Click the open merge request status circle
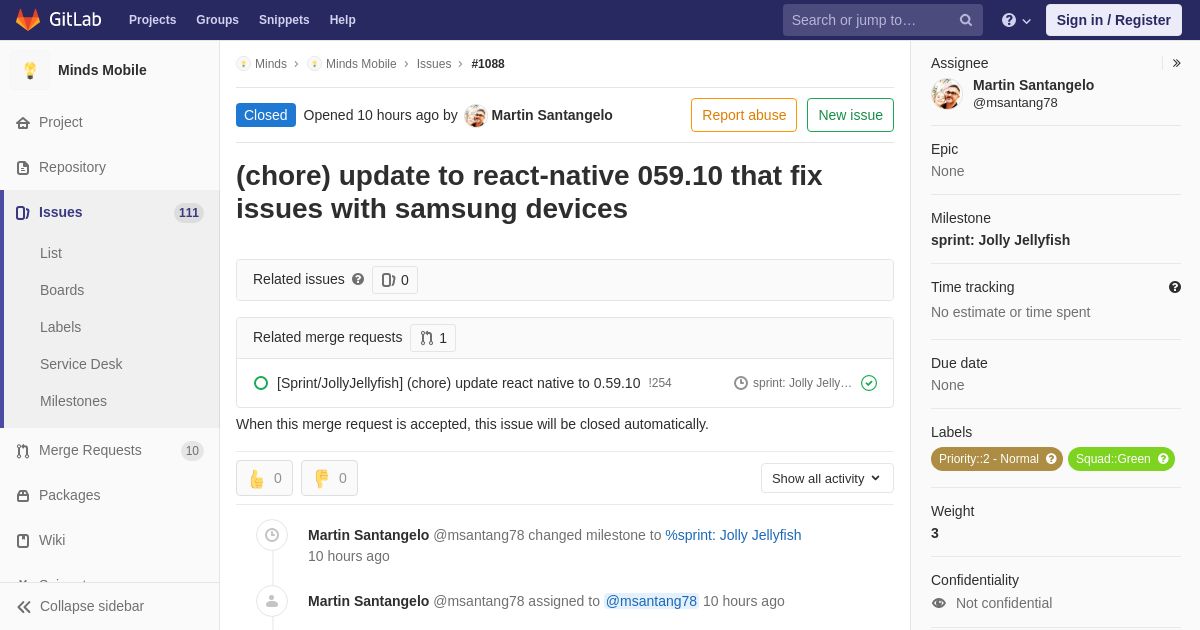Image resolution: width=1200 pixels, height=630 pixels. coord(261,383)
